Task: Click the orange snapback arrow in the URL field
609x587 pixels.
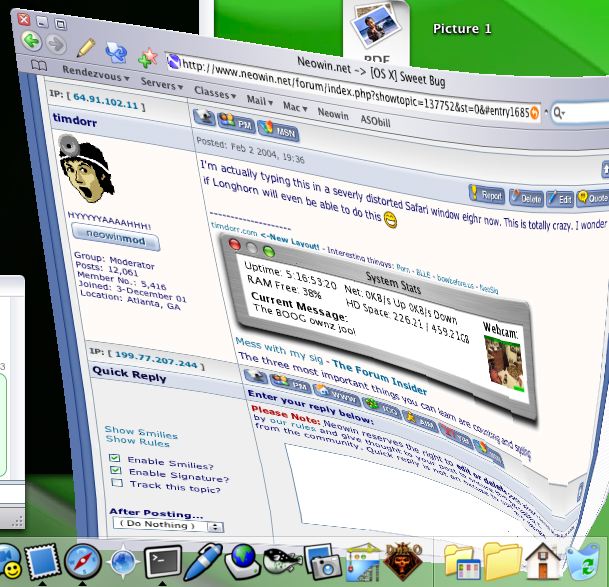Action: (x=534, y=113)
